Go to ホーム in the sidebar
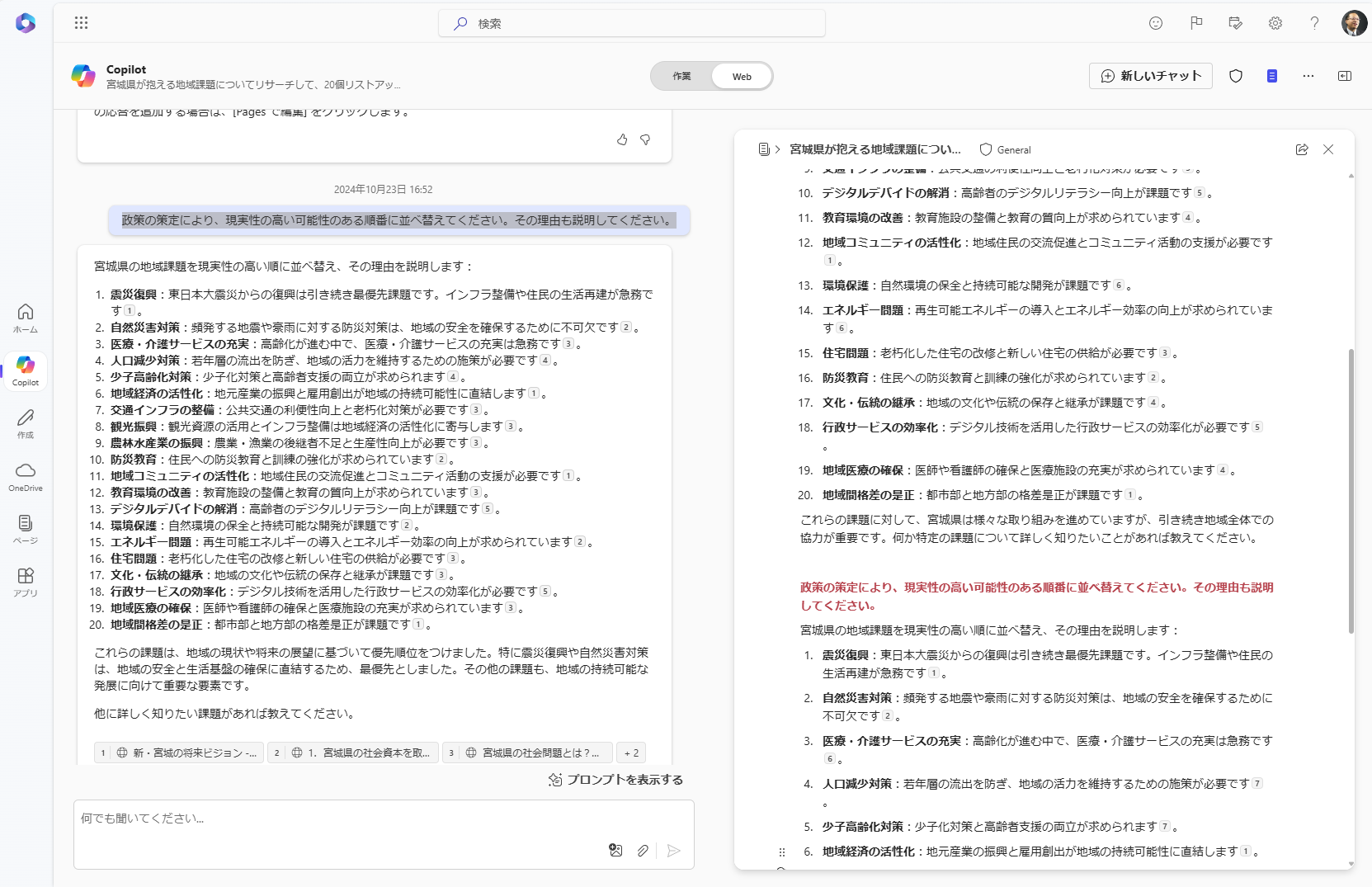The height and width of the screenshot is (887, 1372). tap(26, 318)
